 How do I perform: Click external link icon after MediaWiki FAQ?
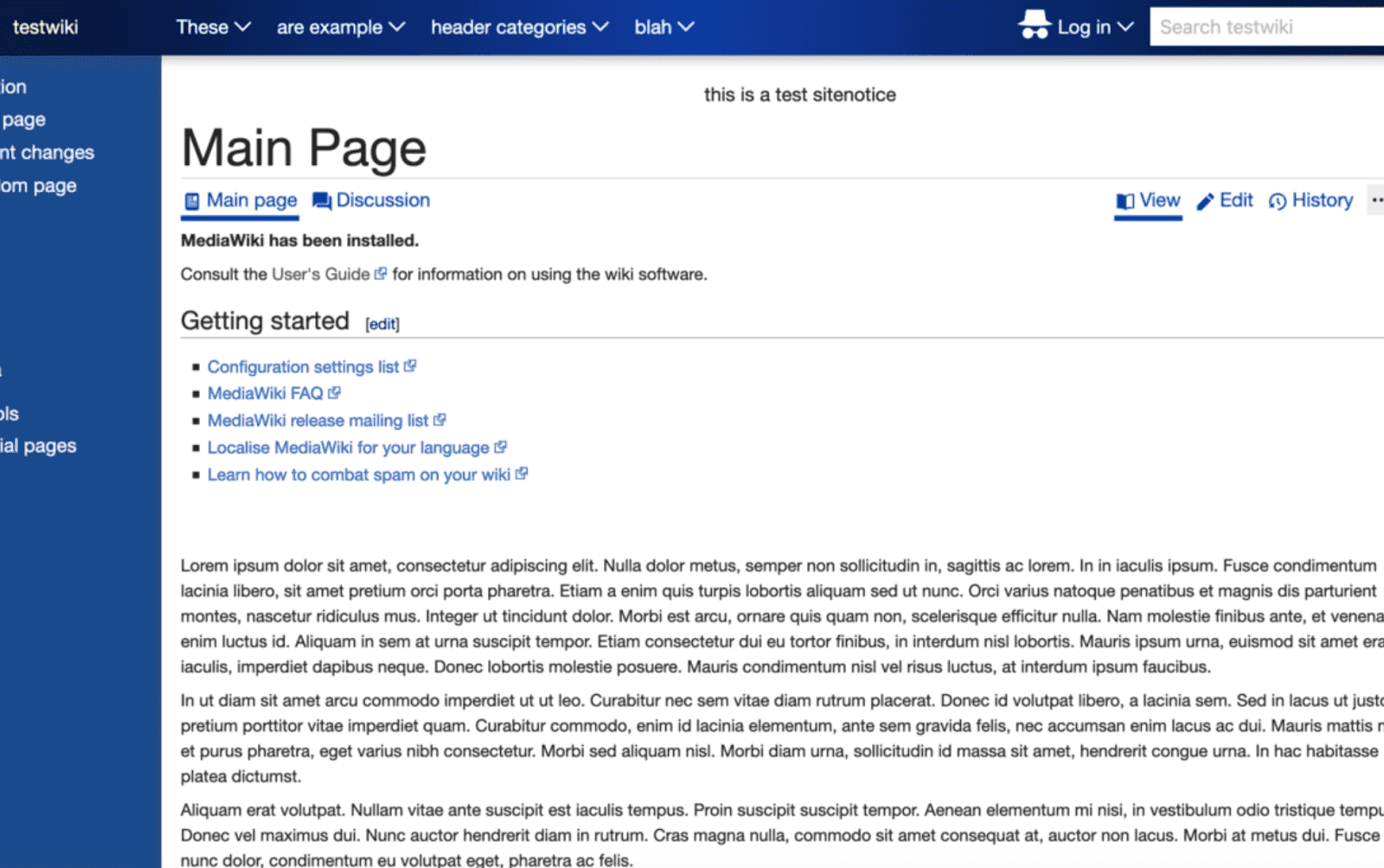[335, 392]
